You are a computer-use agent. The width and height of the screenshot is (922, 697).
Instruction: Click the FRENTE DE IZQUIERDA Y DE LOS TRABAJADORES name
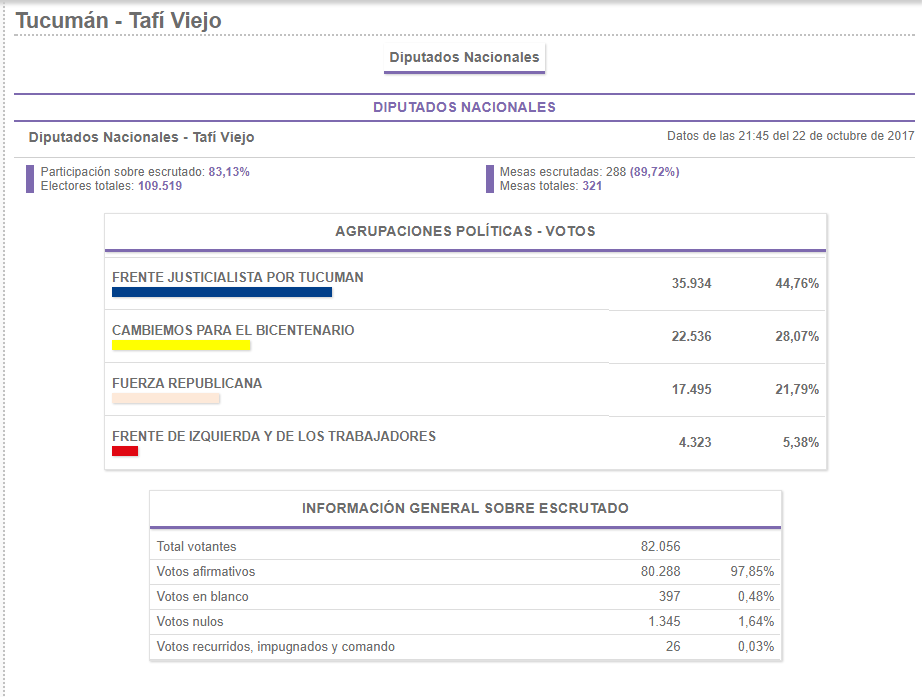point(274,436)
